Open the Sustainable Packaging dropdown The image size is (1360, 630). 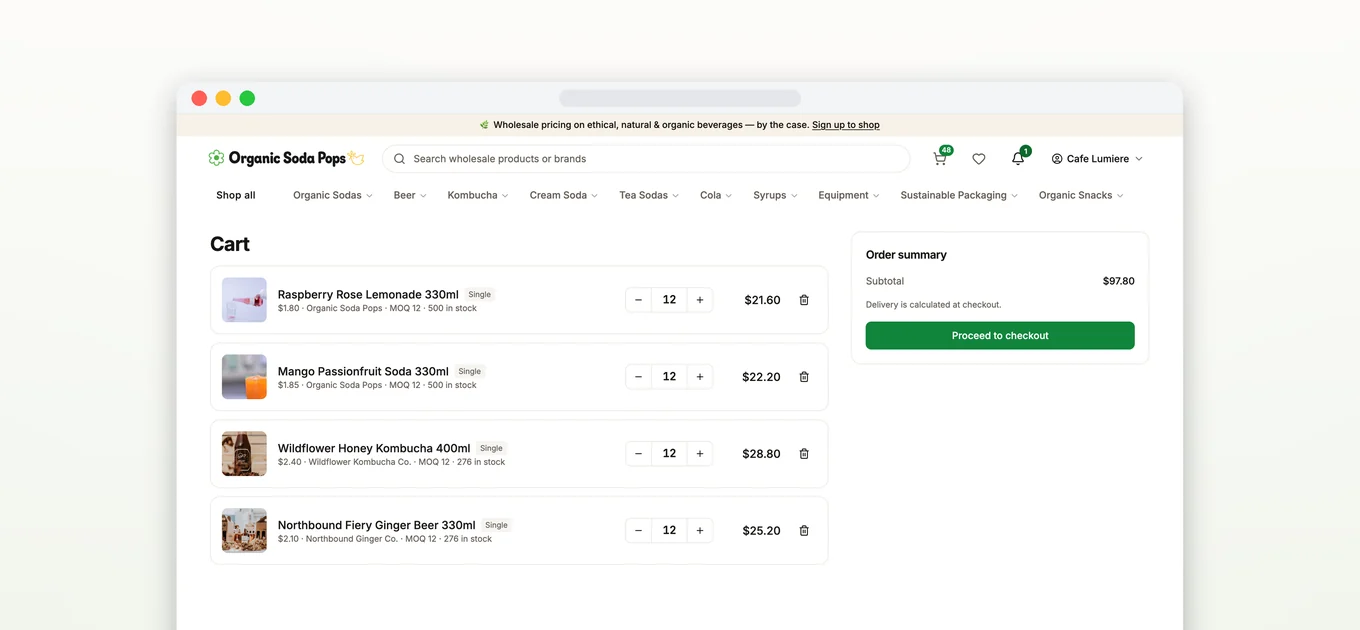(959, 195)
